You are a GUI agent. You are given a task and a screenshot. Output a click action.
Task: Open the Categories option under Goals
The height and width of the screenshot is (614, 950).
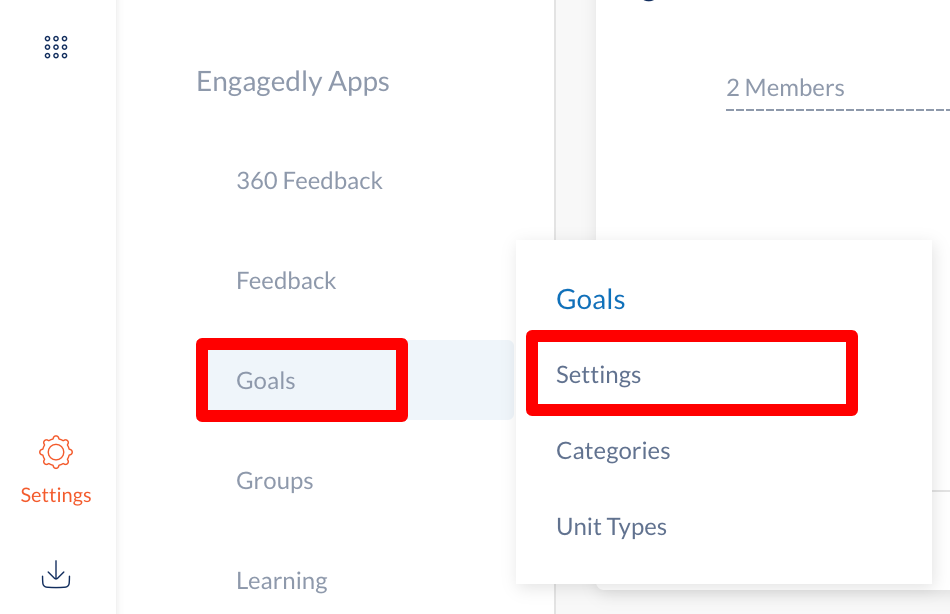613,450
